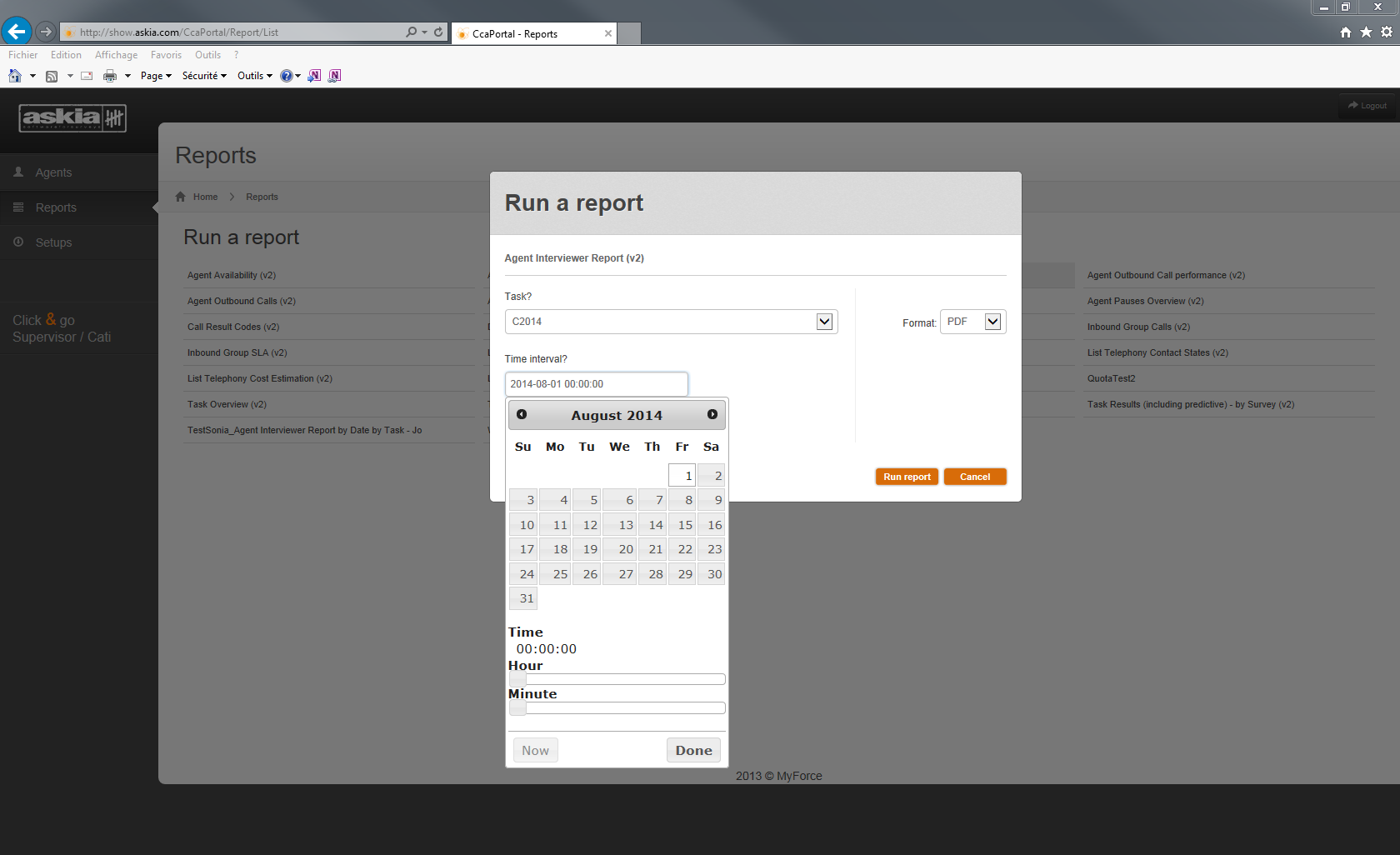Expand the Task dropdown showing C2014
This screenshot has width=1400, height=855.
pos(824,322)
